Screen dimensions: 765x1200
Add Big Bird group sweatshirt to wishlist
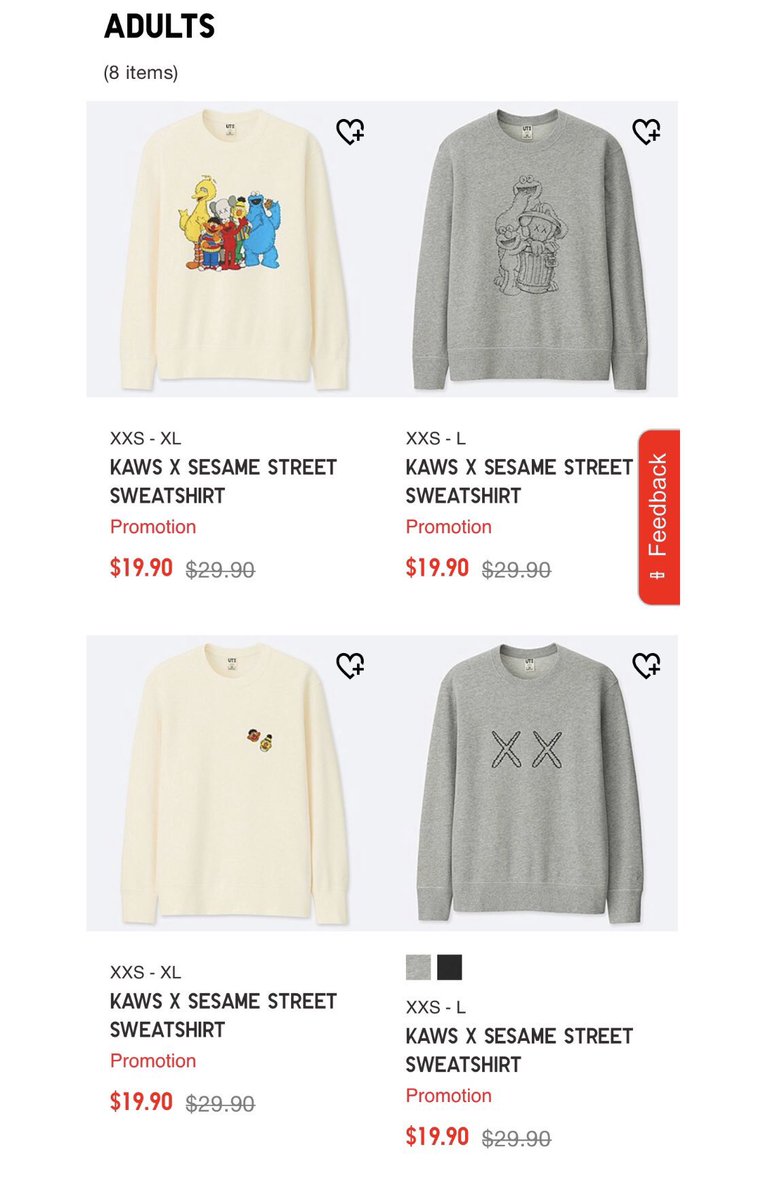[350, 132]
